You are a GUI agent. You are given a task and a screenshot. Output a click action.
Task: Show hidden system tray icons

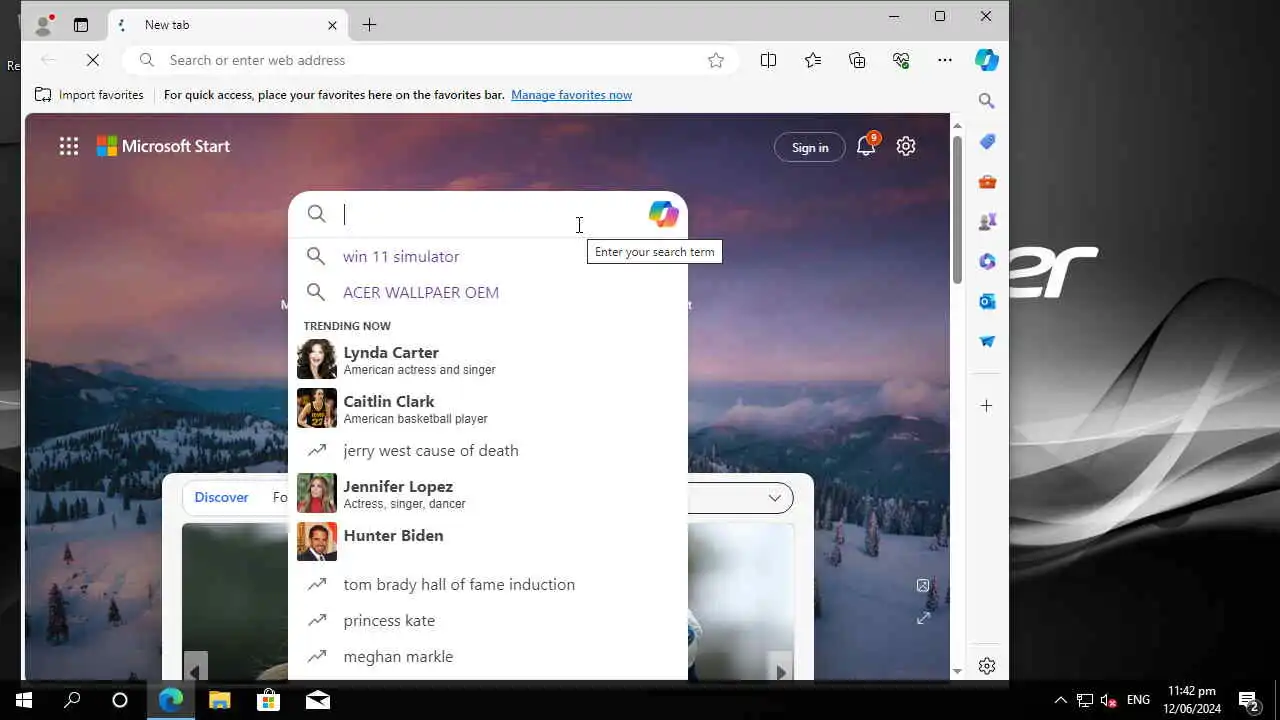point(1060,700)
